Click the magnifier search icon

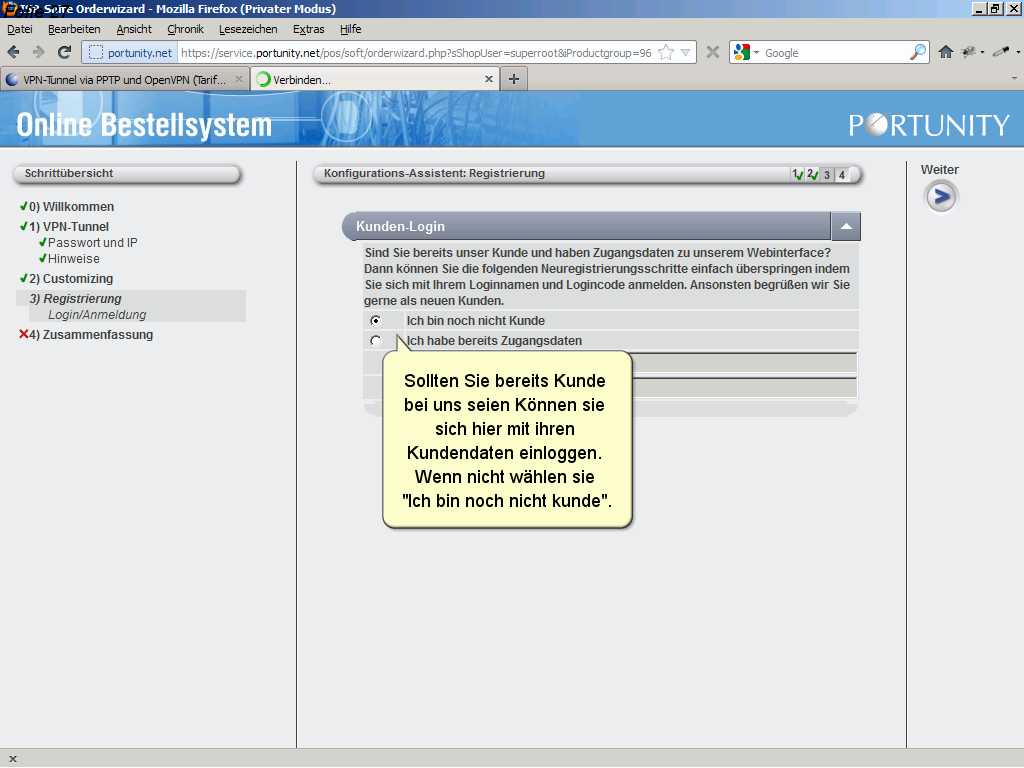click(x=917, y=53)
